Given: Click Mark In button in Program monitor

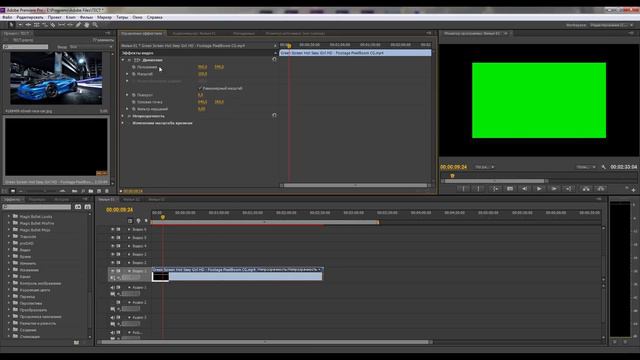Looking at the screenshot, I should pos(463,189).
